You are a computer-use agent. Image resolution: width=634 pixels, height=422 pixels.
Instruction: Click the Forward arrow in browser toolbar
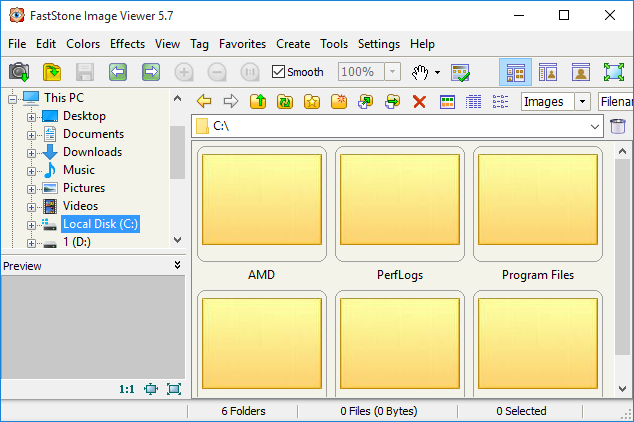click(x=231, y=101)
